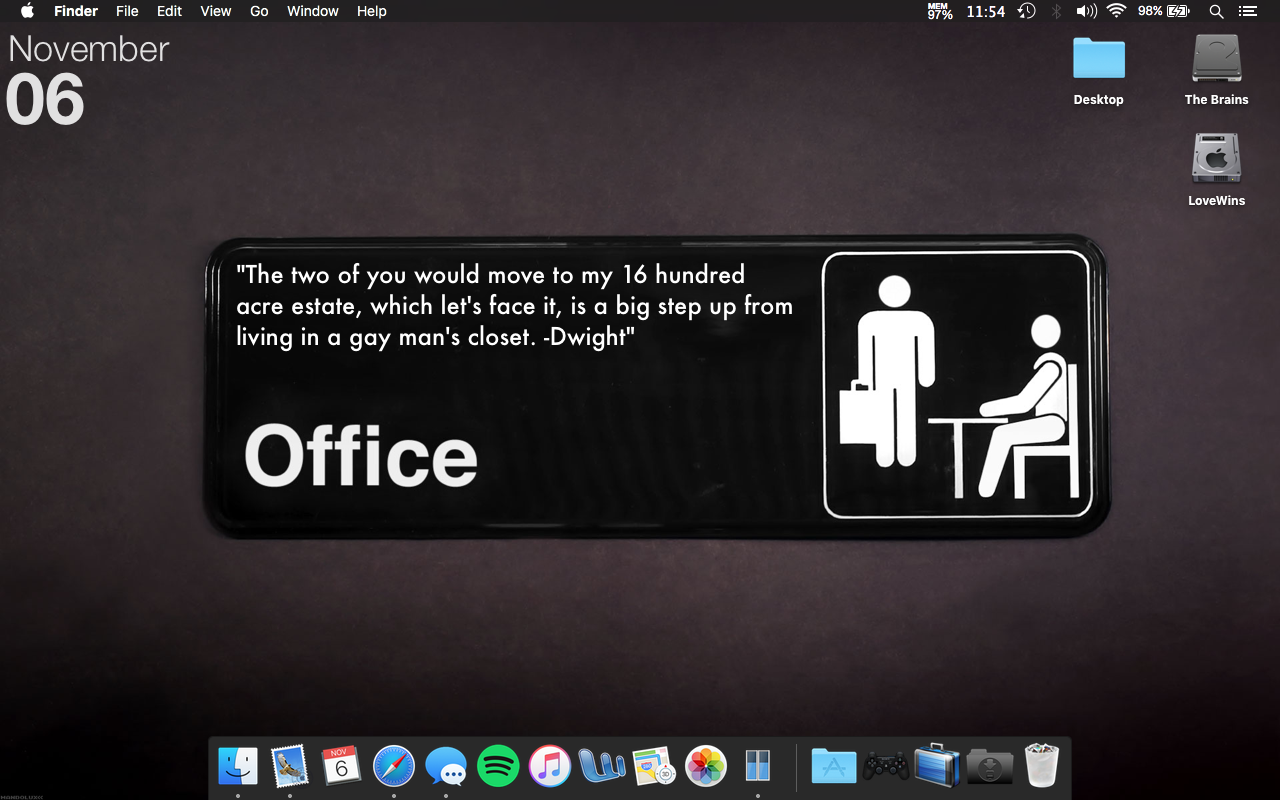The width and height of the screenshot is (1280, 800).
Task: Open the Apple menu
Action: tap(27, 11)
